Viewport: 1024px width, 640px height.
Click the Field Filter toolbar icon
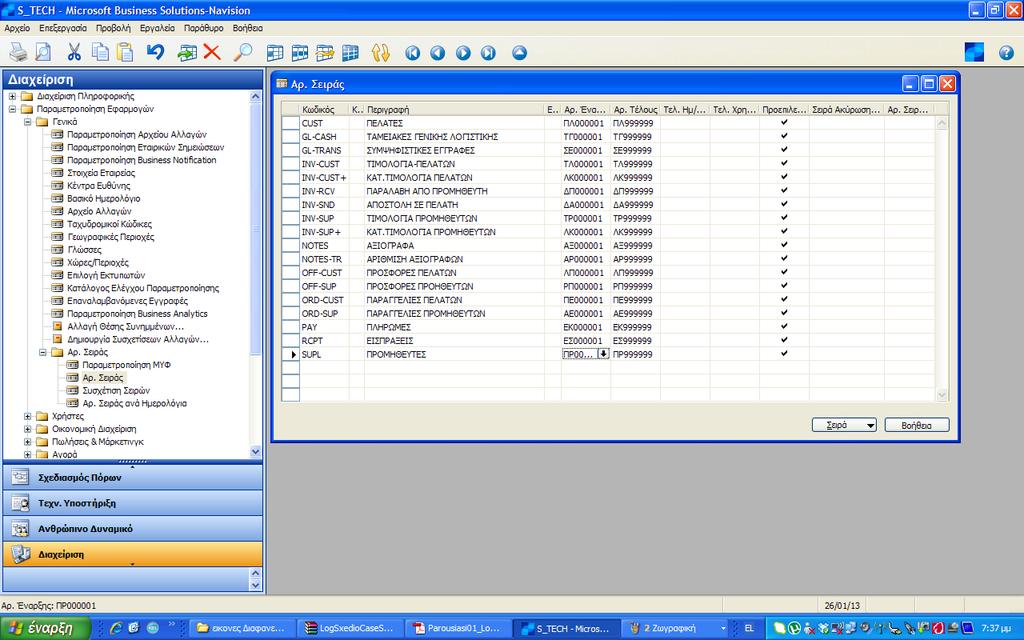coord(275,53)
